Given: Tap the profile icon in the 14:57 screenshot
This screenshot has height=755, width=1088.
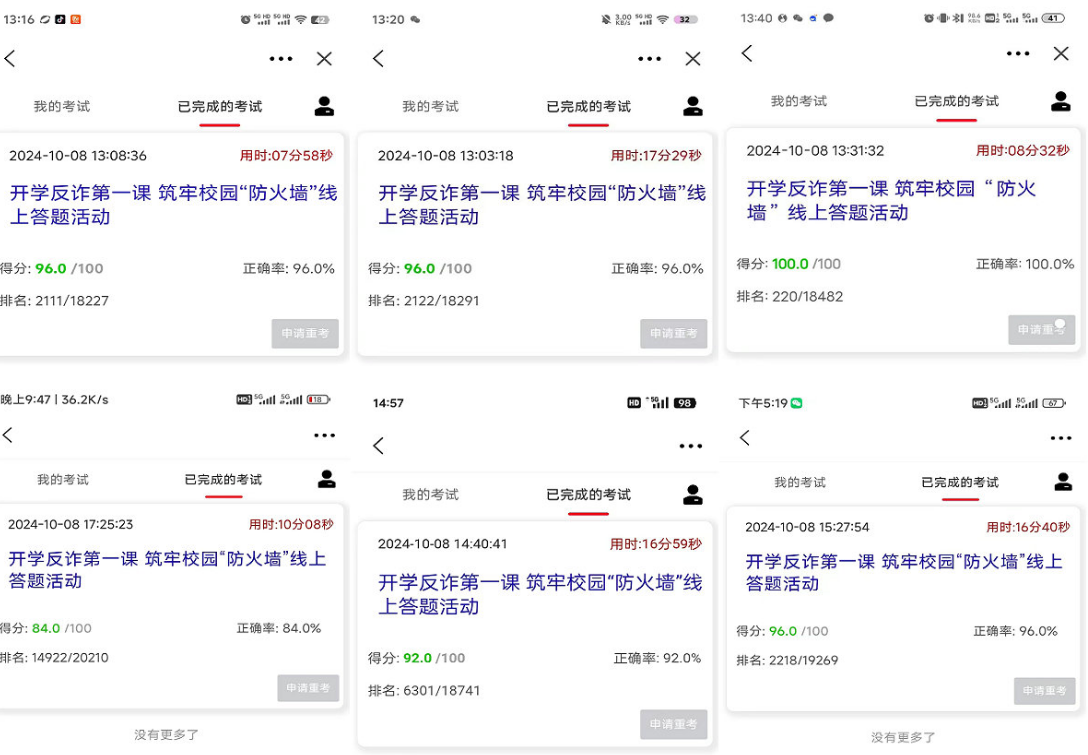Looking at the screenshot, I should click(692, 494).
